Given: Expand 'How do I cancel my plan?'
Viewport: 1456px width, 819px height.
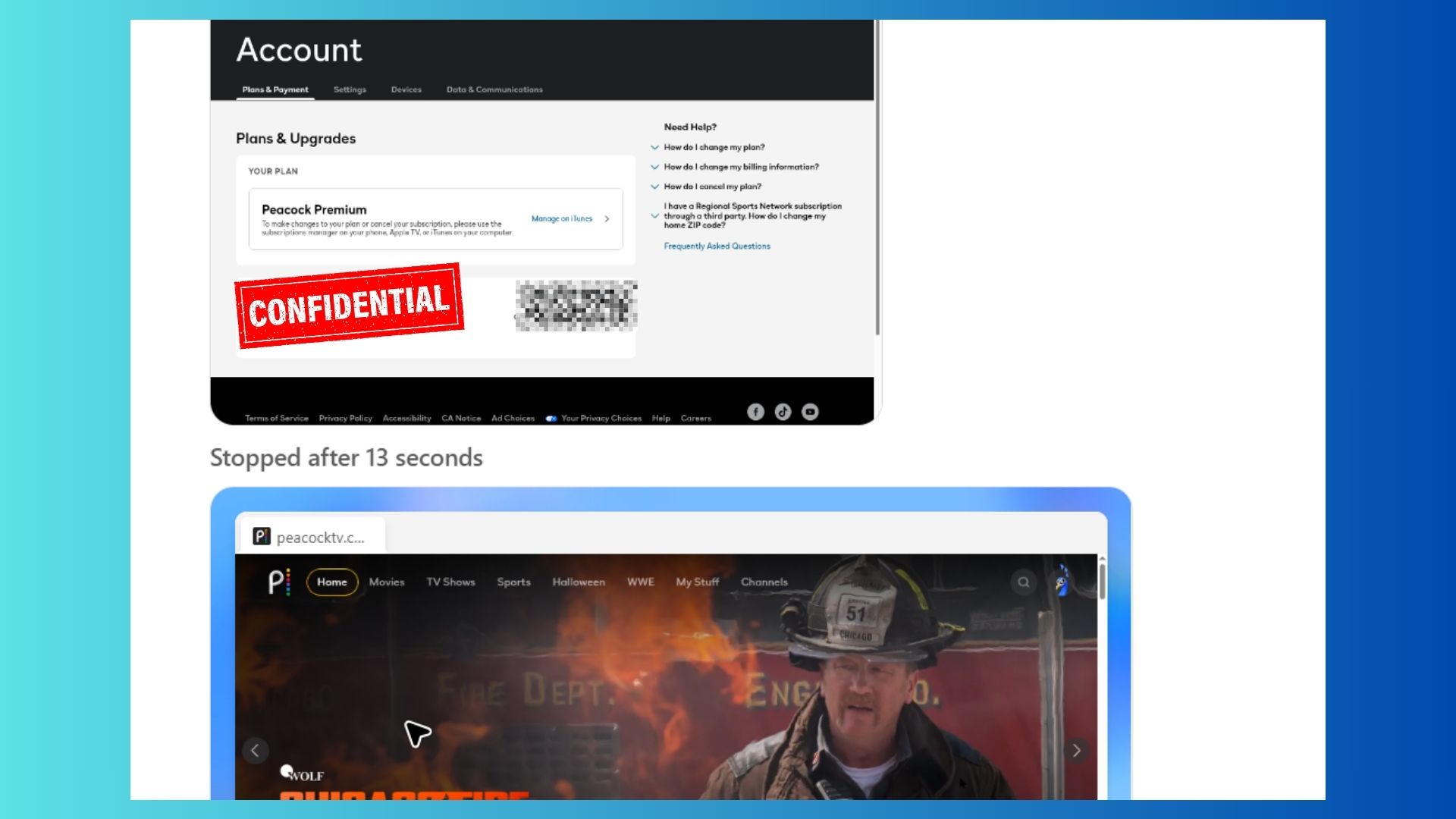Looking at the screenshot, I should [x=654, y=187].
